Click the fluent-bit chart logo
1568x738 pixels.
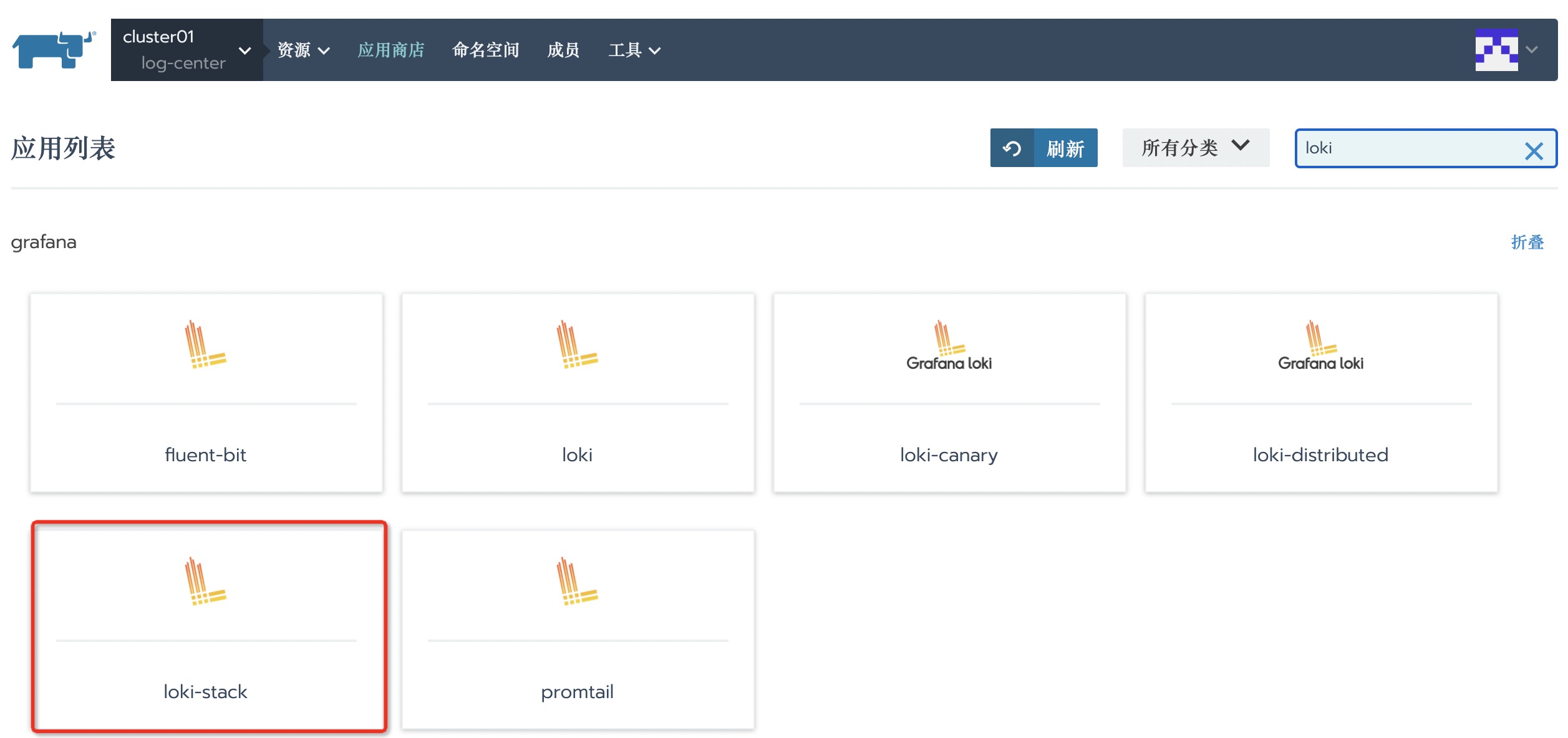(x=205, y=345)
